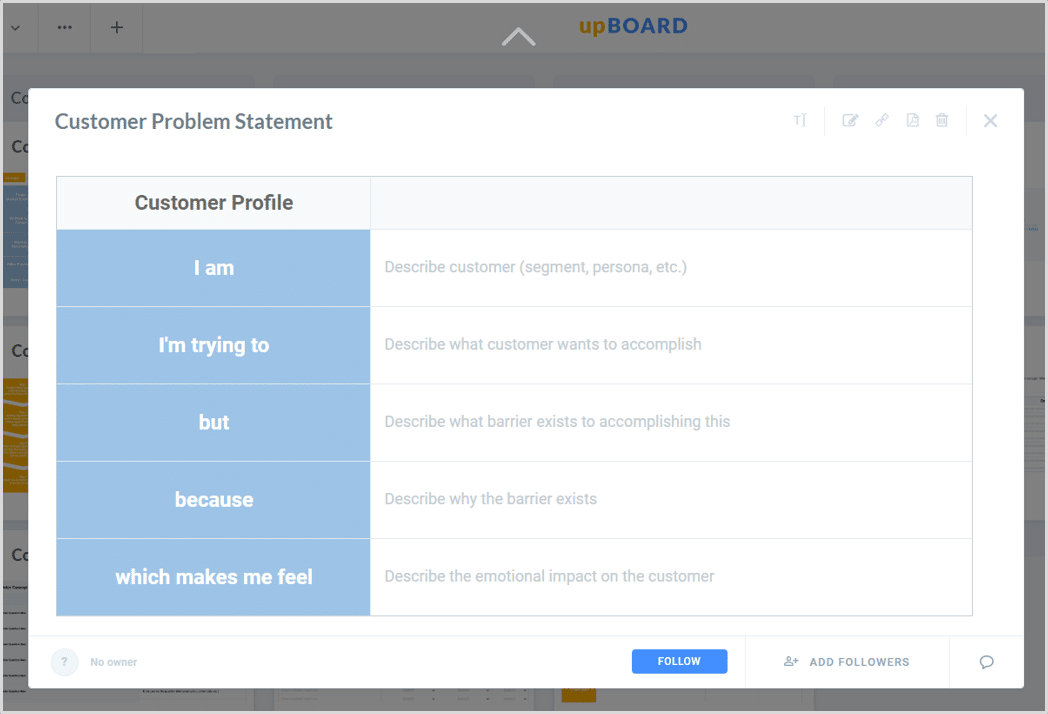The height and width of the screenshot is (714, 1048).
Task: Click the 'Describe why the barrier exists' field
Action: click(x=671, y=499)
